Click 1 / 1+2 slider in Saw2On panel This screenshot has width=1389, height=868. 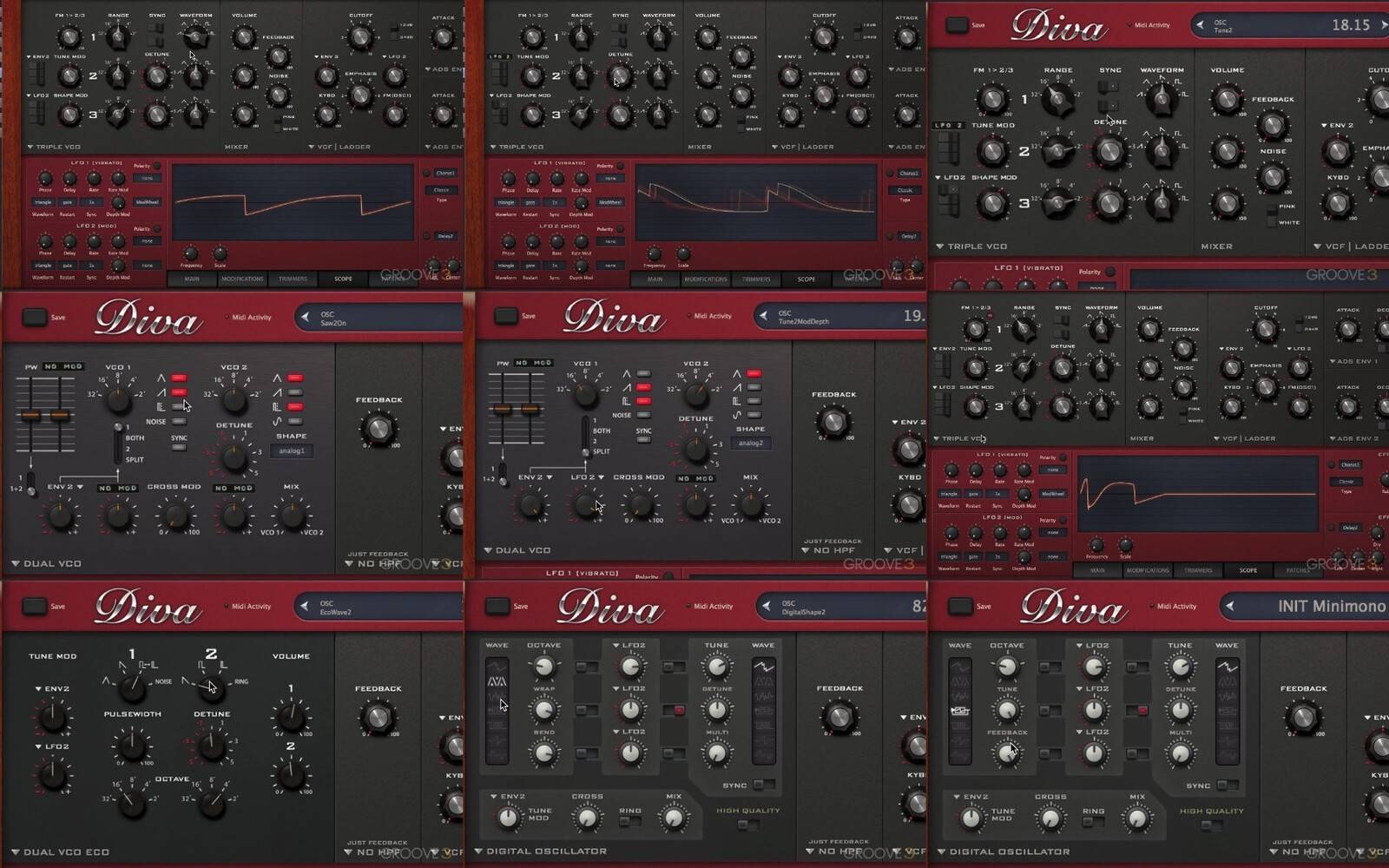(31, 484)
